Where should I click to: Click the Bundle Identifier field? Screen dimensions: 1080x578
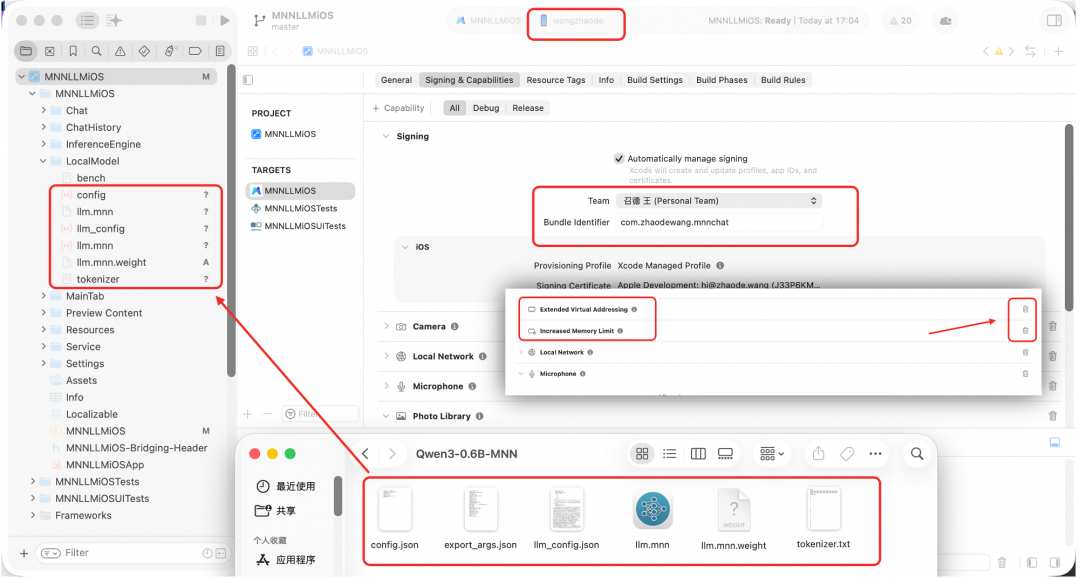coord(718,223)
